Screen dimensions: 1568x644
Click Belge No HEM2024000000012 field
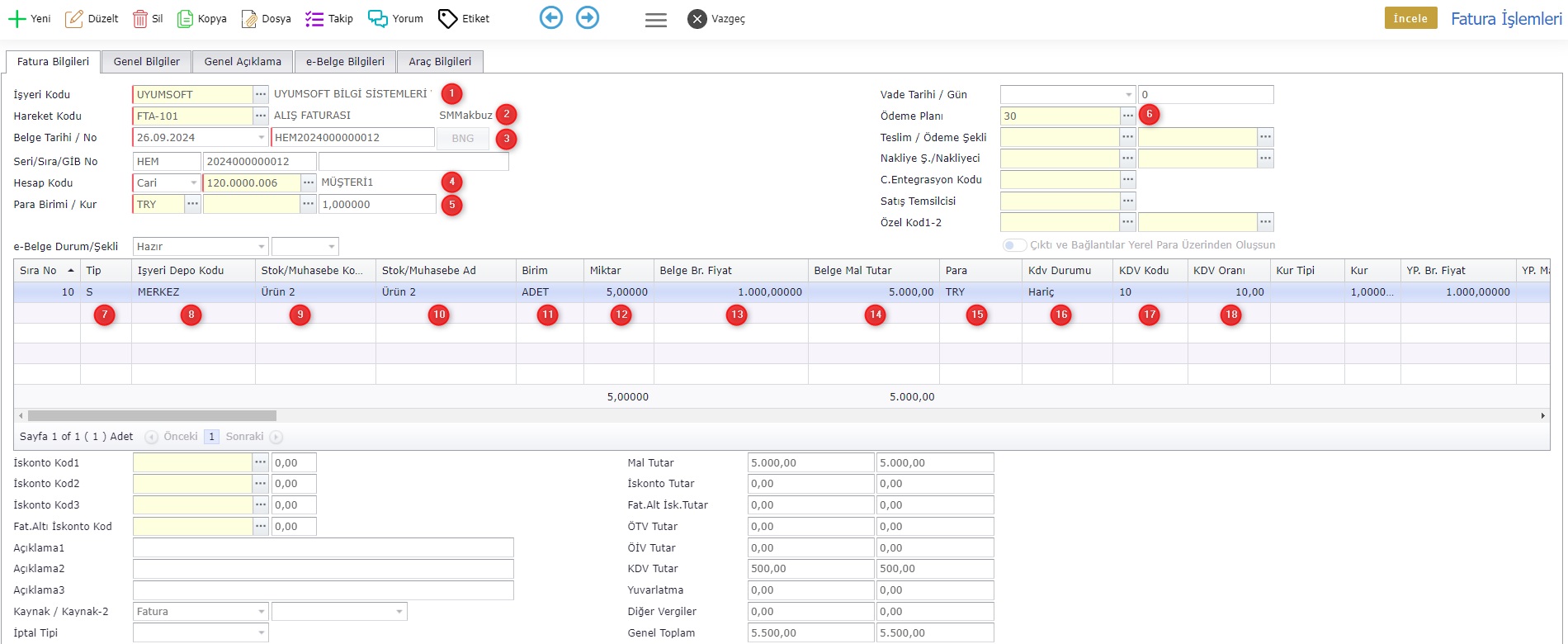(x=353, y=137)
